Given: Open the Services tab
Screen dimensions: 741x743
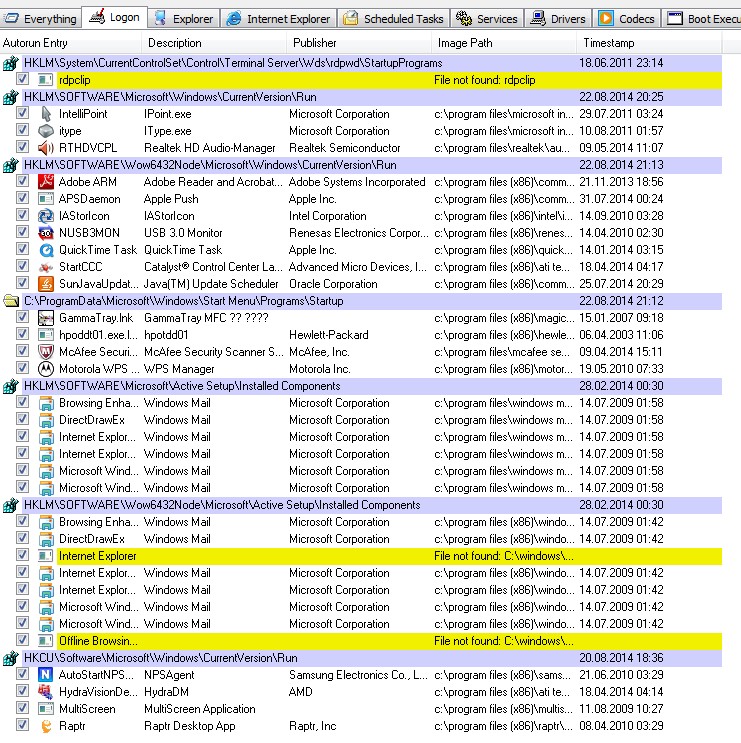Looking at the screenshot, I should coord(487,19).
